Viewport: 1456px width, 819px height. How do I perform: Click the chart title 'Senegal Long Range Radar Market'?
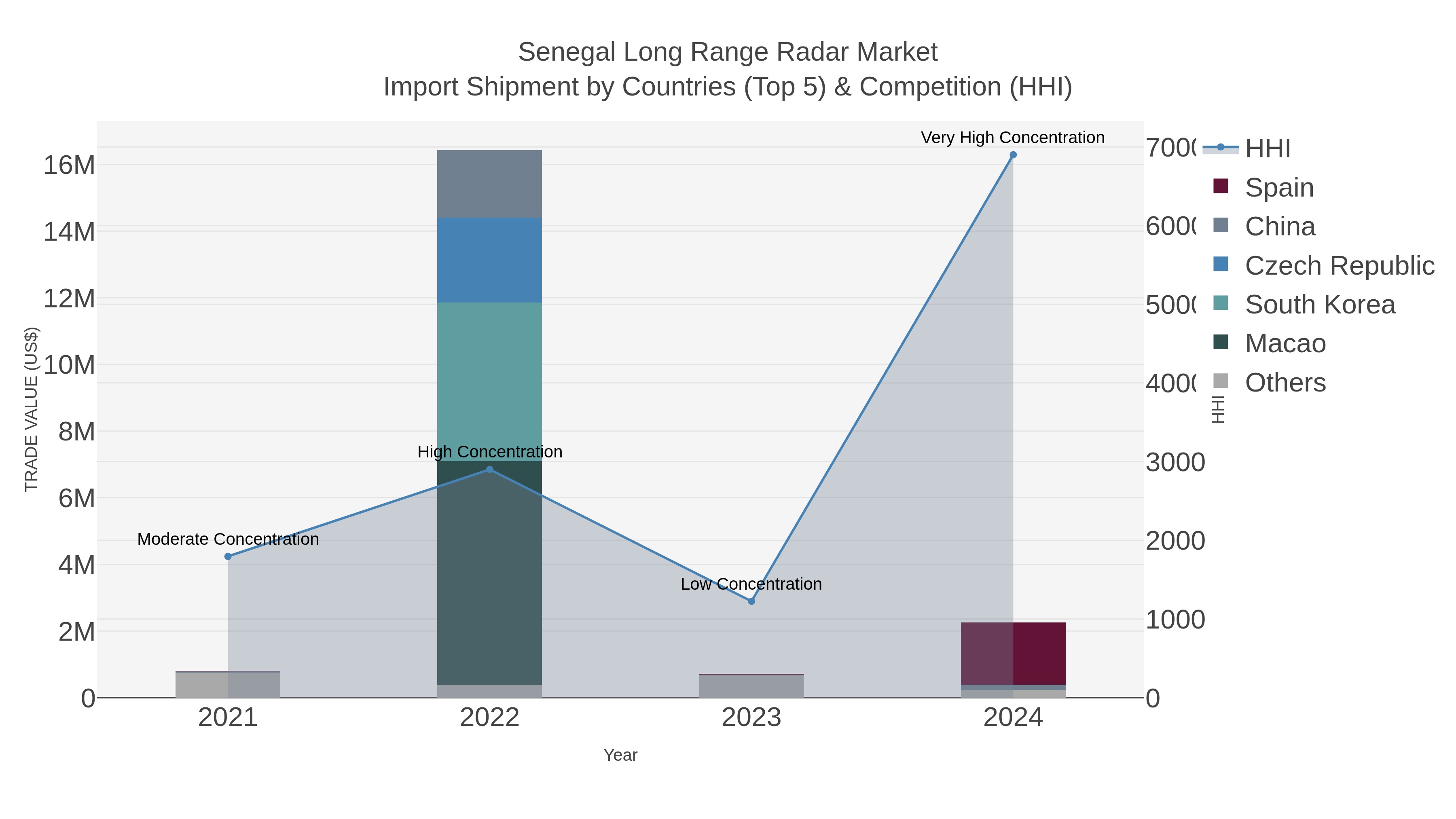(x=728, y=52)
